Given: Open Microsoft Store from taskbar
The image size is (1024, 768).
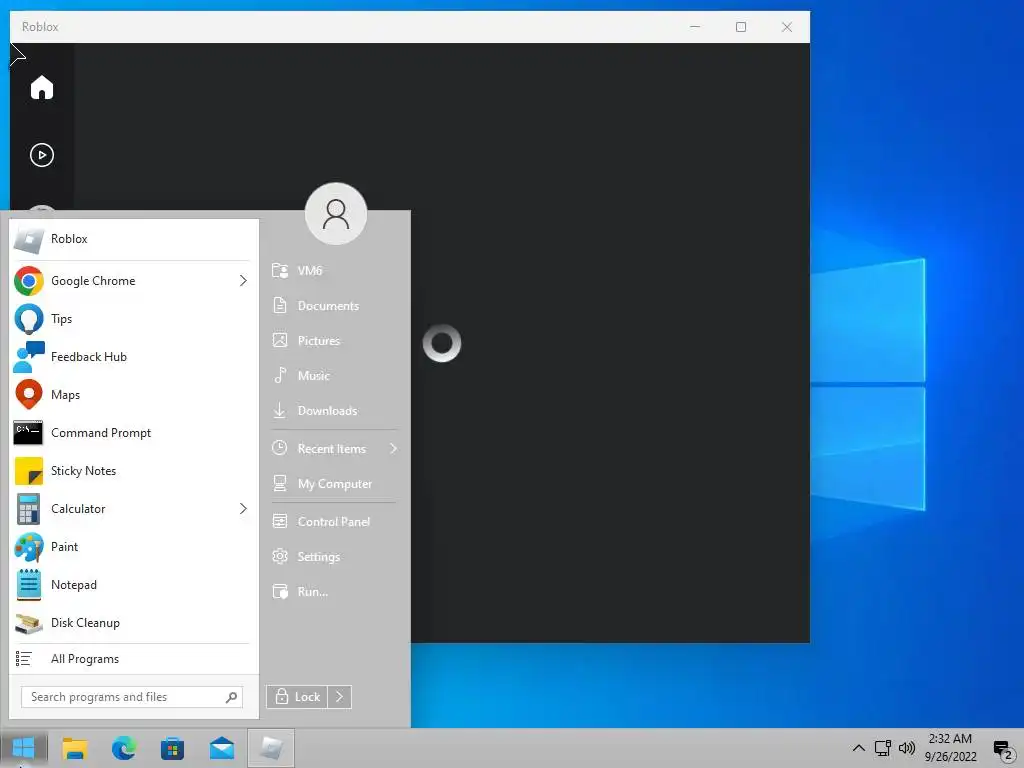Looking at the screenshot, I should pyautogui.click(x=172, y=748).
